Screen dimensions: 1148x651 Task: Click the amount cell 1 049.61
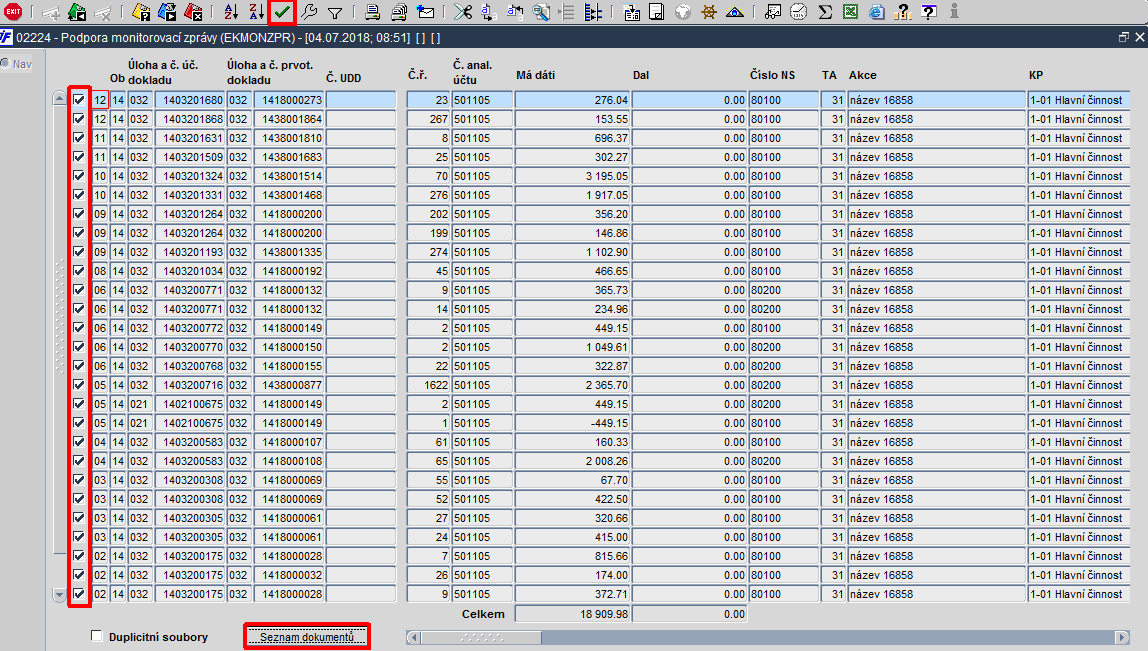573,347
